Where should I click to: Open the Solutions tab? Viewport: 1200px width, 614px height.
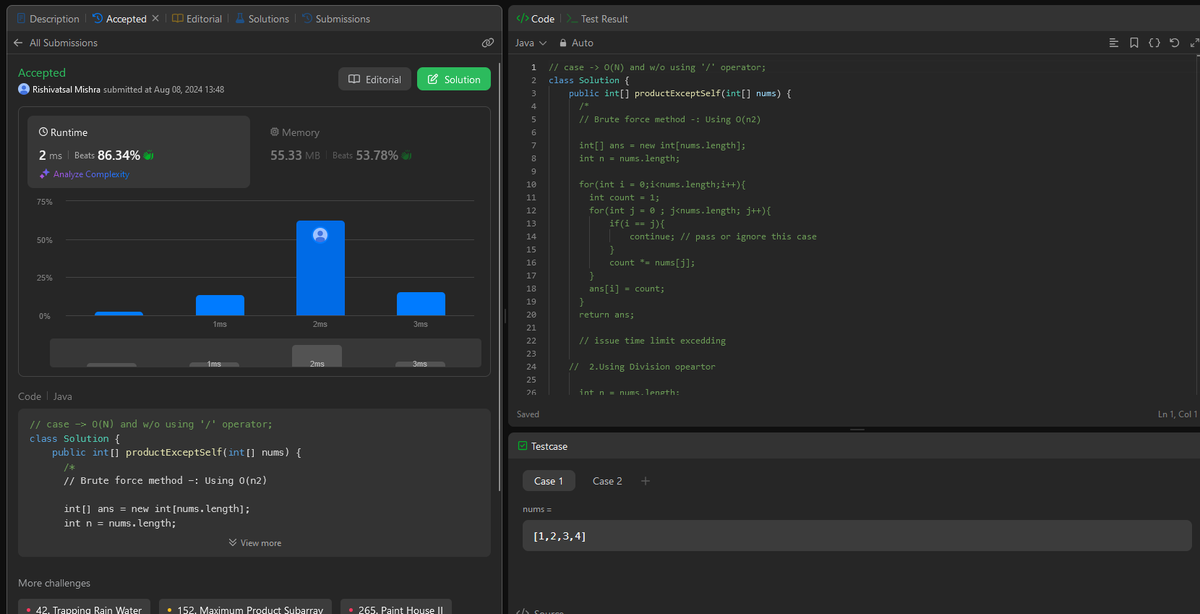[262, 19]
